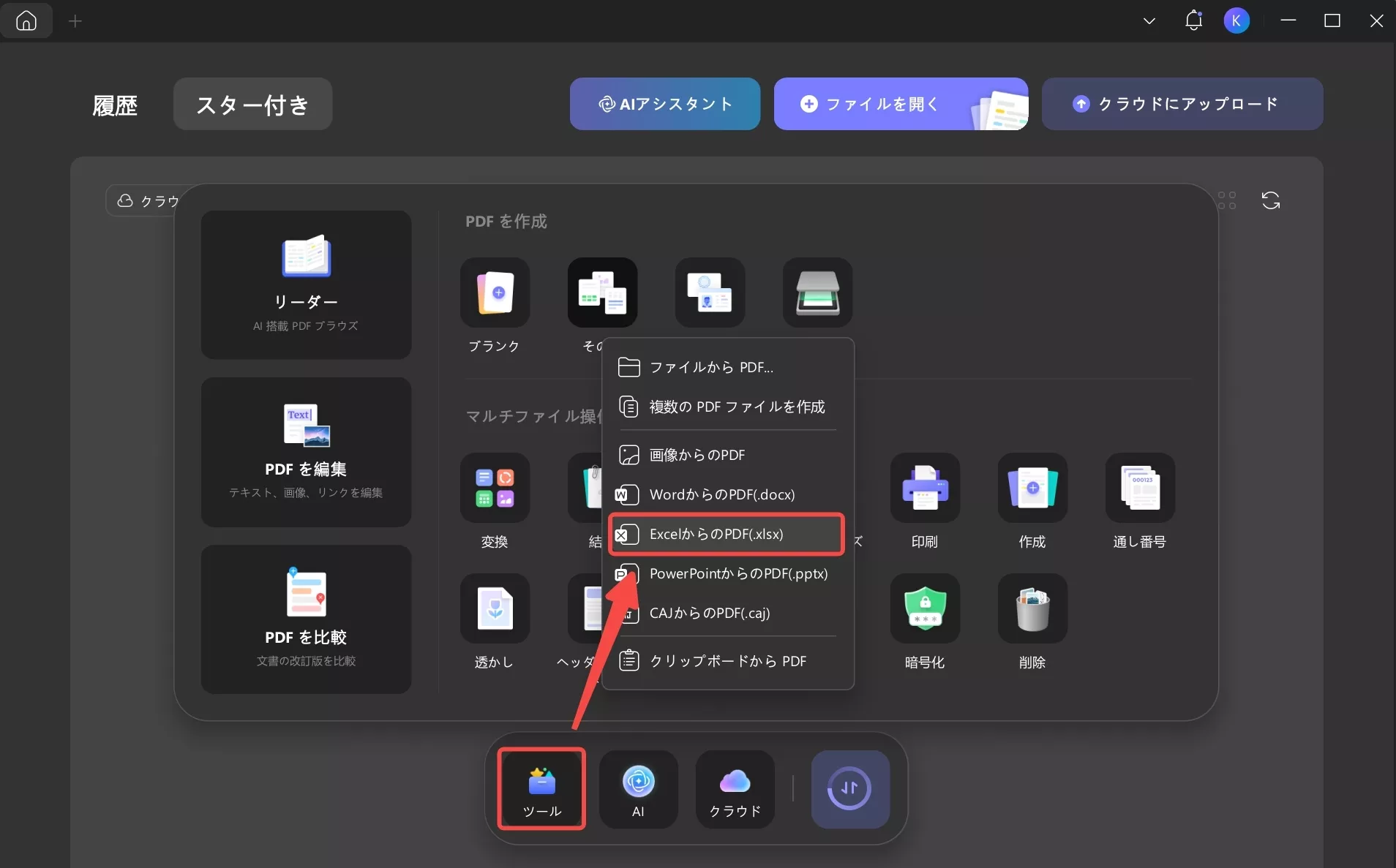The height and width of the screenshot is (868, 1396).
Task: Click the sync transfer dock icon
Action: [x=850, y=789]
